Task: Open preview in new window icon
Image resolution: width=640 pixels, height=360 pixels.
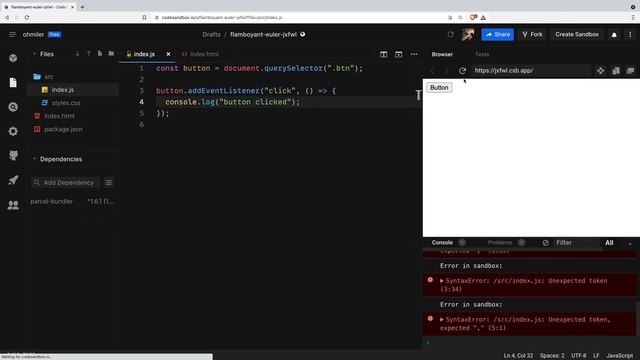Action: pos(616,71)
